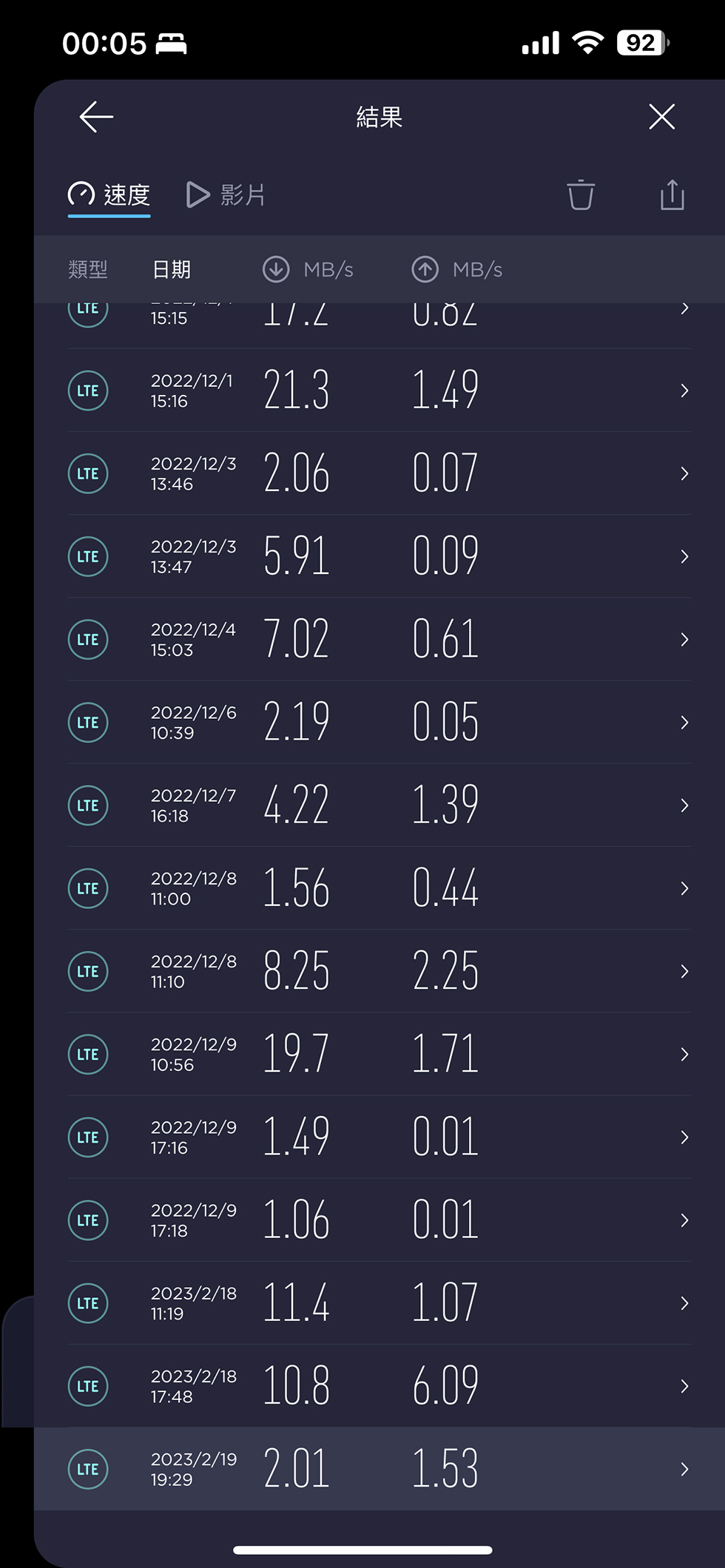Open the 7.02 download result row

[x=380, y=639]
